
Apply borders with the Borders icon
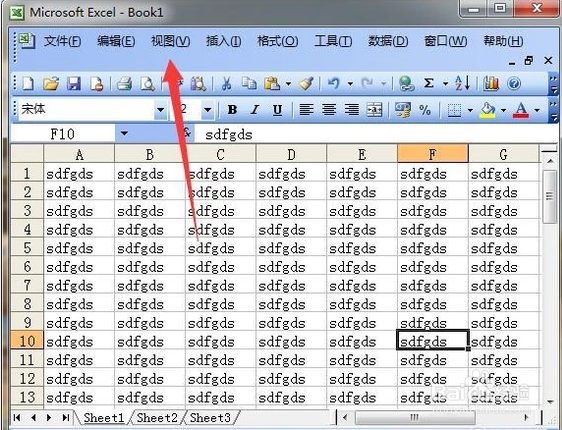pyautogui.click(x=454, y=110)
